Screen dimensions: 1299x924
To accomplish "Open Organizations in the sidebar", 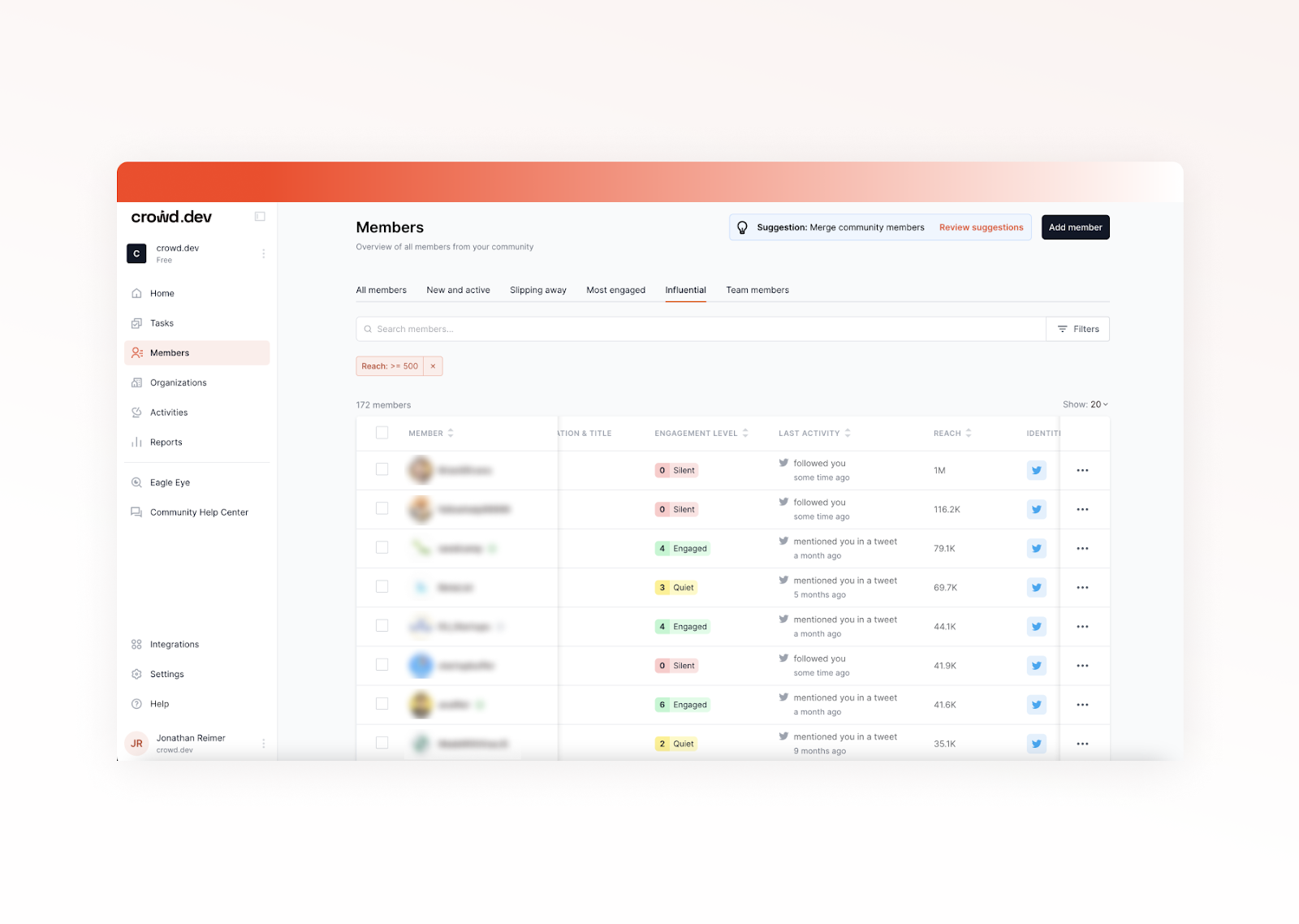I will [196, 382].
